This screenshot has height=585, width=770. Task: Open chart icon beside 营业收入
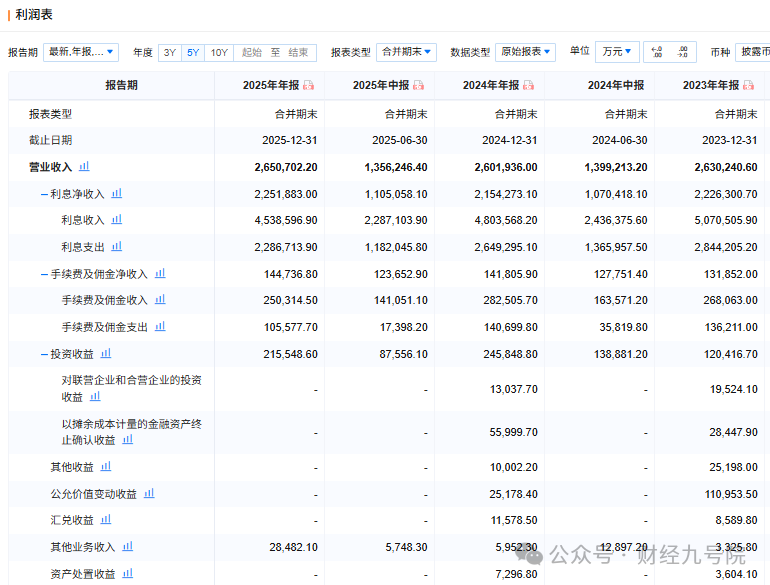point(84,167)
